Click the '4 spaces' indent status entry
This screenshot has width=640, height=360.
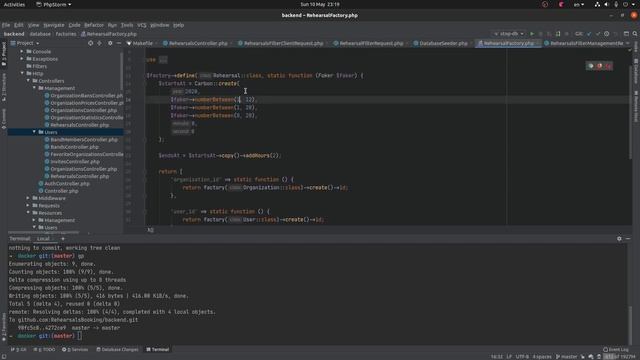click(x=542, y=357)
